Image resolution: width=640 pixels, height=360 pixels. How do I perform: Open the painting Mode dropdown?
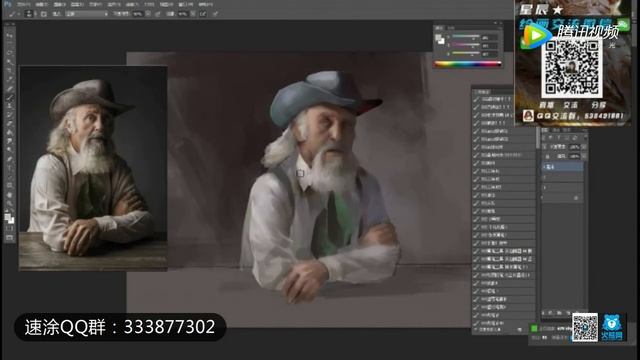click(87, 13)
